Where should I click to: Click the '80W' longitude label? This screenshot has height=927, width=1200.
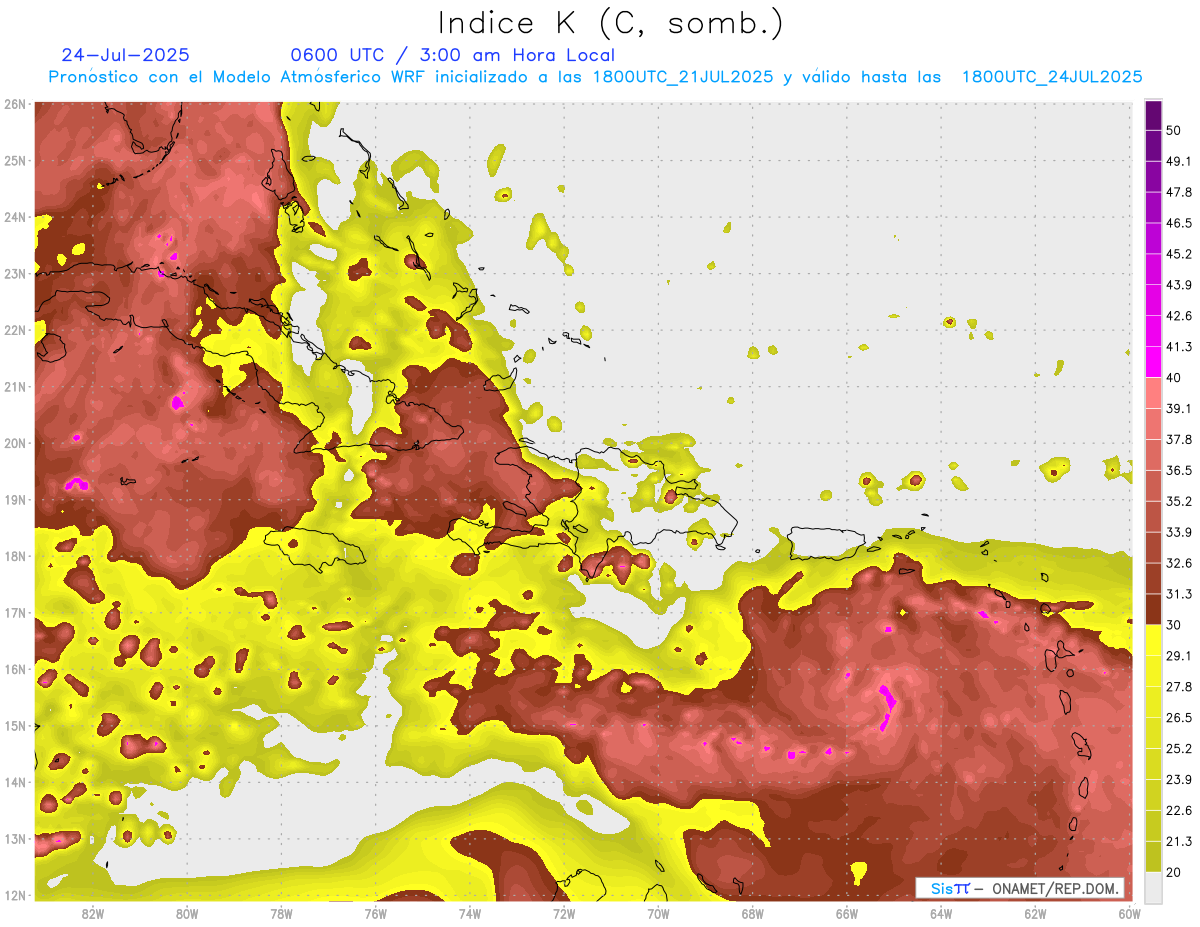[x=187, y=913]
